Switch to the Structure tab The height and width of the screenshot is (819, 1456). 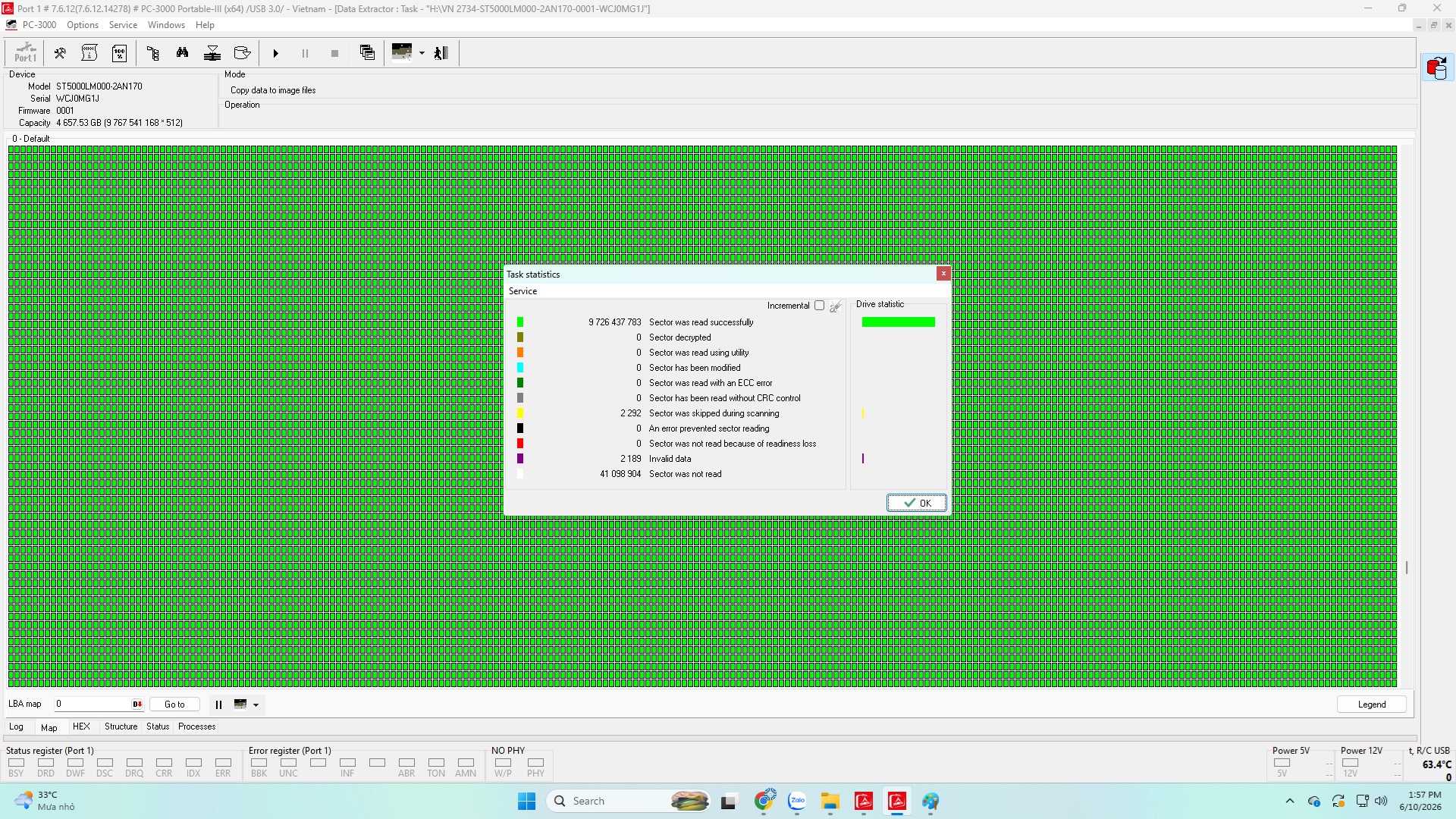pyautogui.click(x=121, y=726)
